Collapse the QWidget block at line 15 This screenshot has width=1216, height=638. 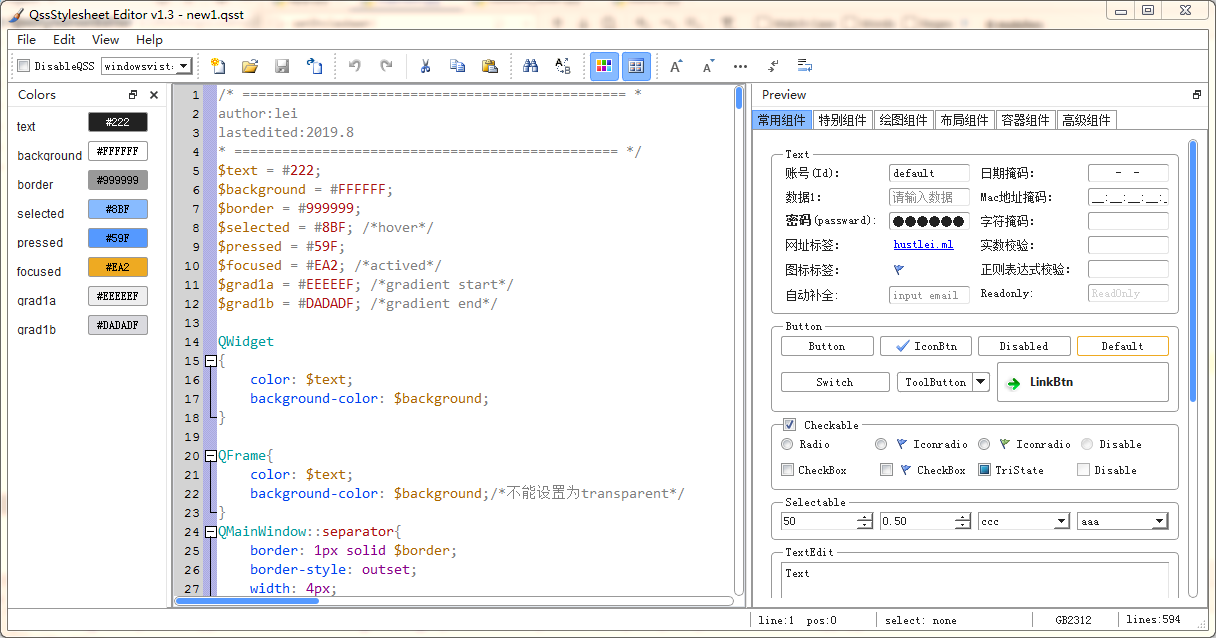coord(210,361)
